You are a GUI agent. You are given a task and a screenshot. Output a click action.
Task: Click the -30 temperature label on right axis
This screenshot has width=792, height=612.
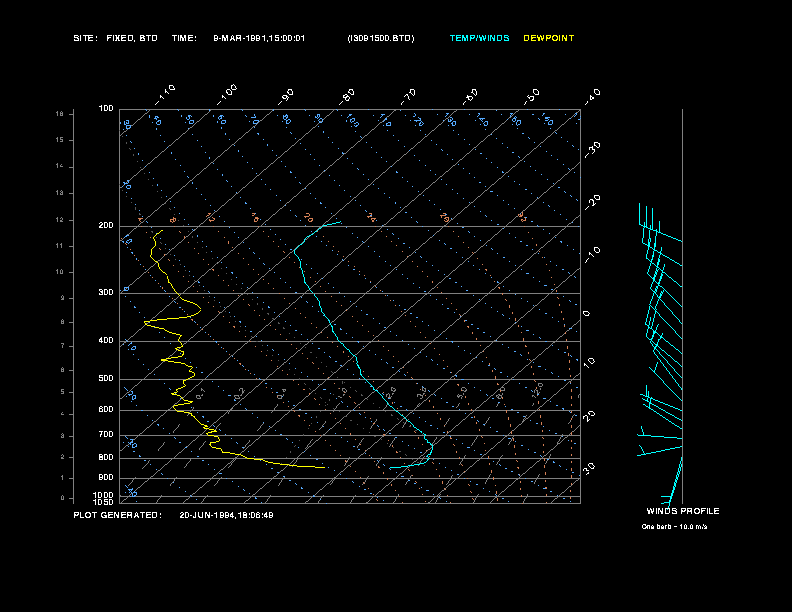pos(593,149)
